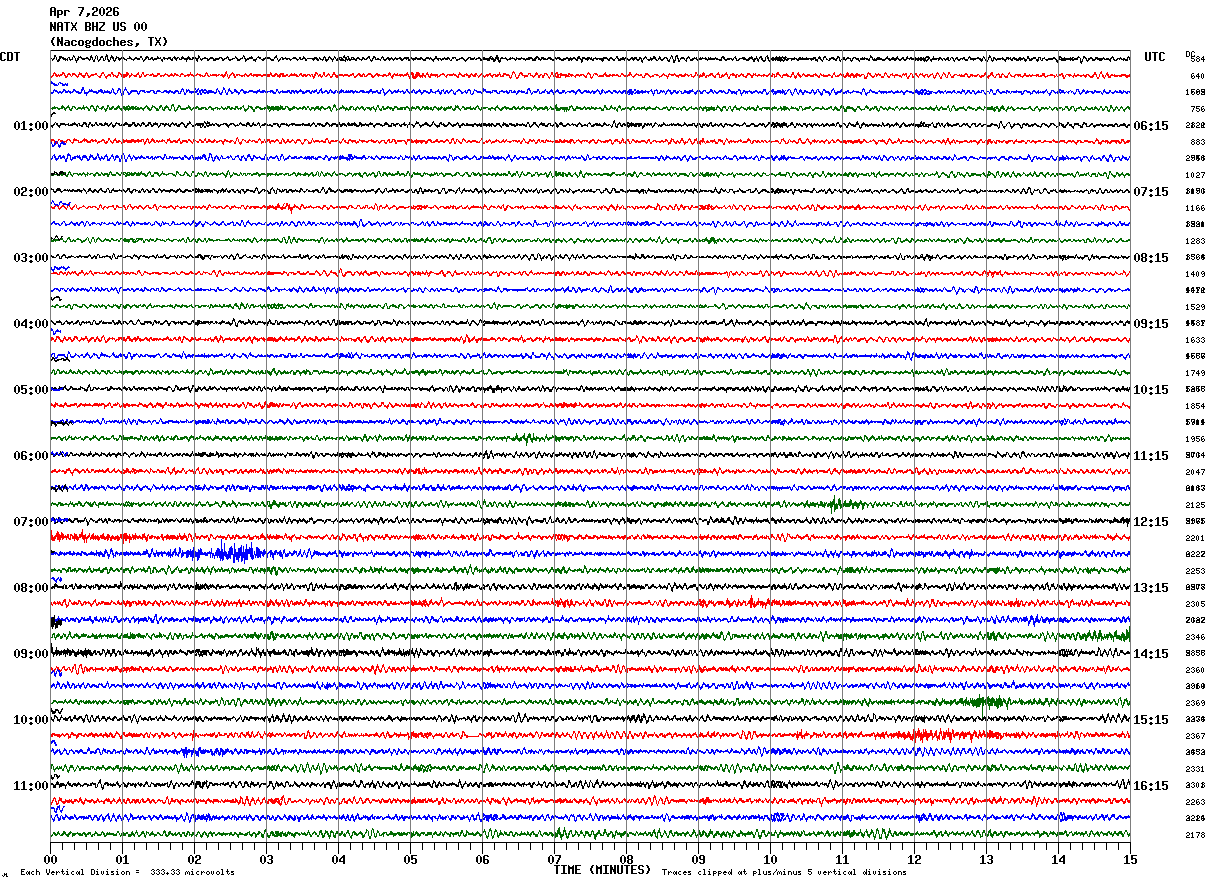Image resolution: width=1210 pixels, height=886 pixels.
Task: Click the 07:15 UTC time label
Action: click(1151, 192)
